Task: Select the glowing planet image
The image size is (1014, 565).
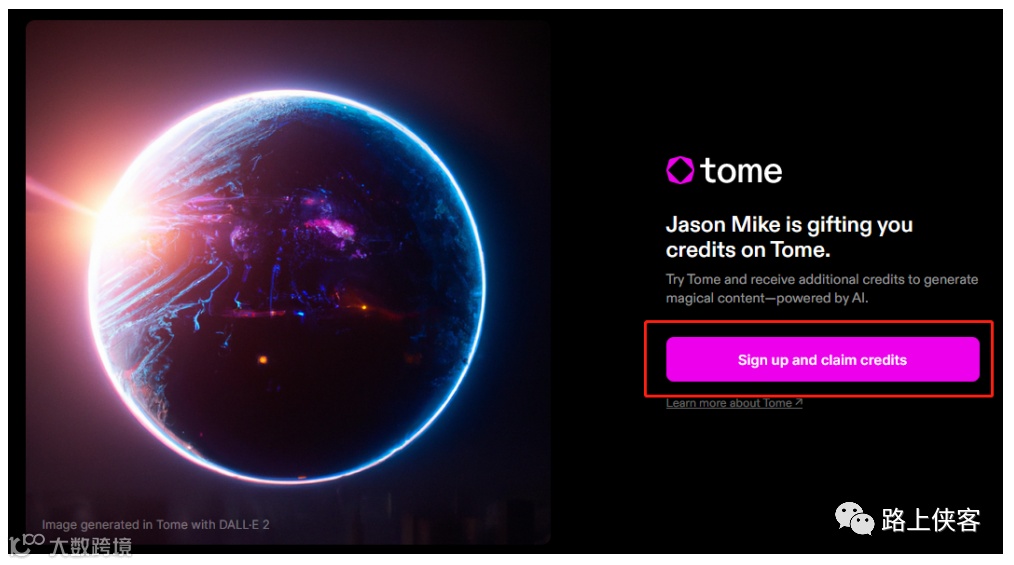Action: coord(288,282)
